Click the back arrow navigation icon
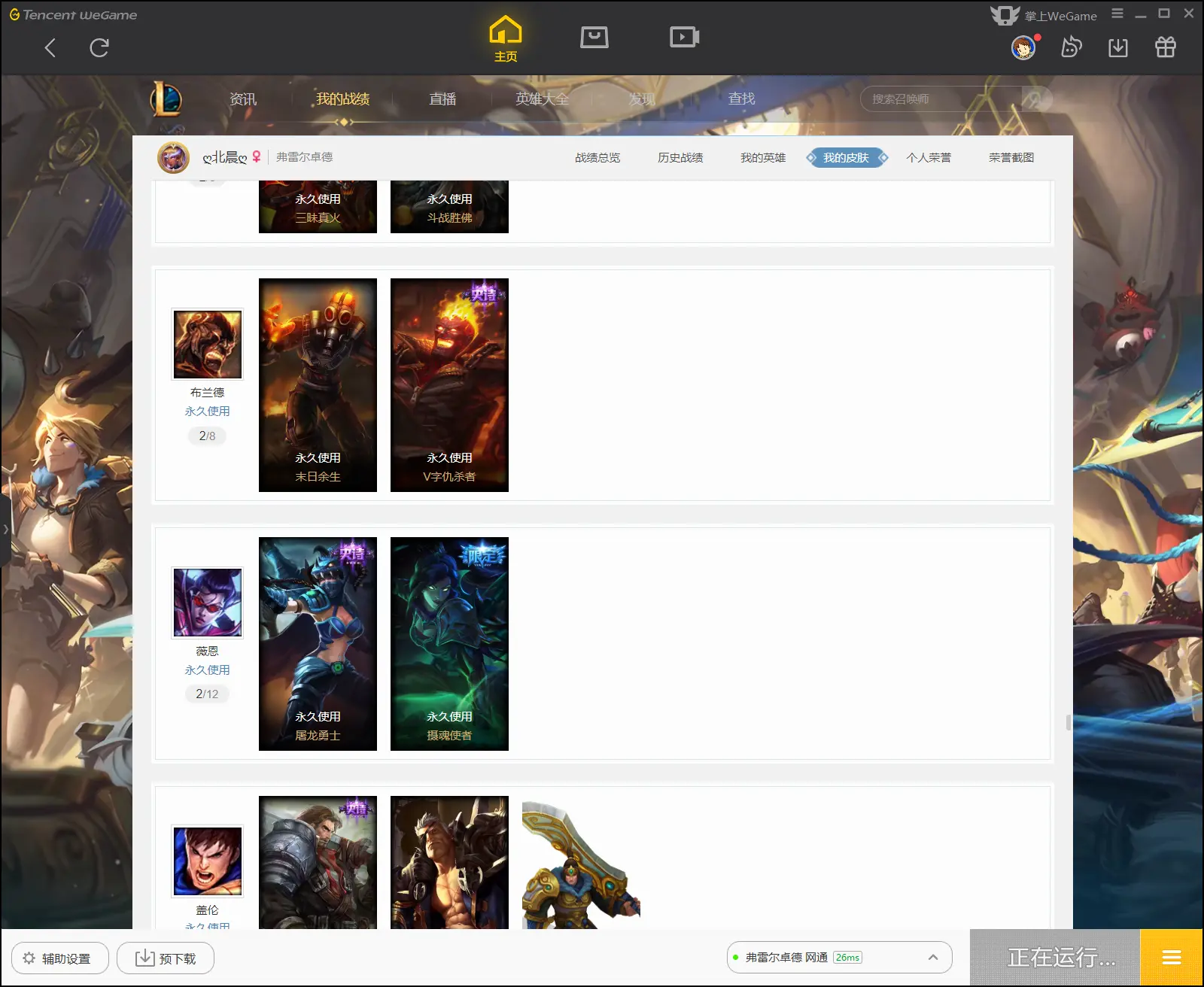Screen dimensions: 1204x987 50,48
